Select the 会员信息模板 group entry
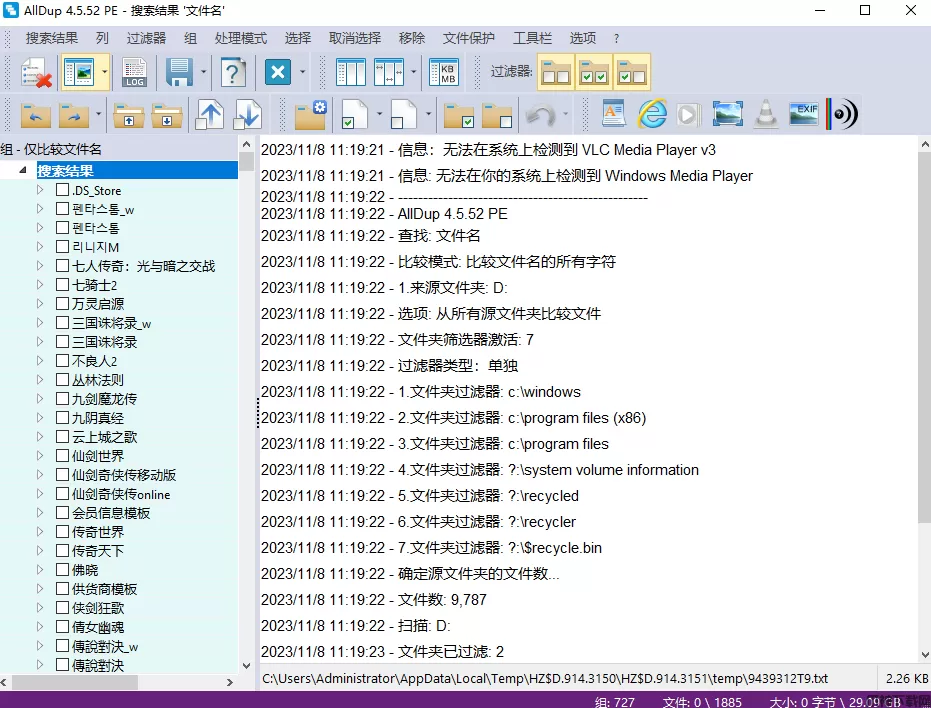 pyautogui.click(x=111, y=513)
